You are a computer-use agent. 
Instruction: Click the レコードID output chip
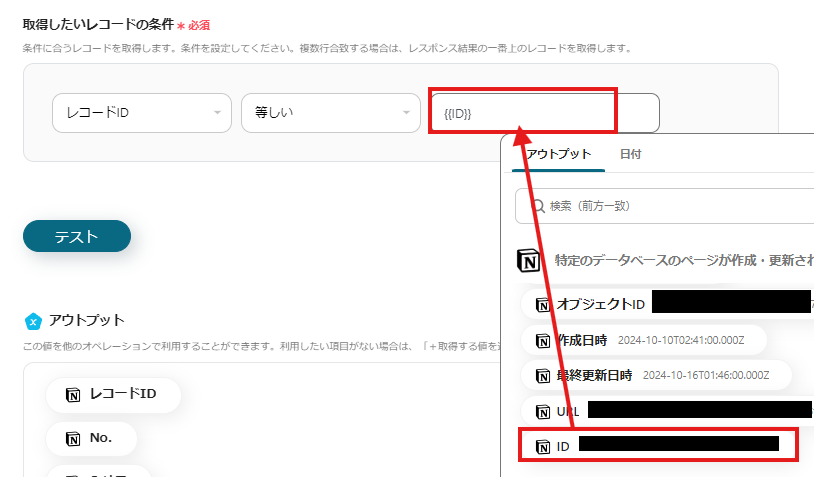click(x=113, y=394)
